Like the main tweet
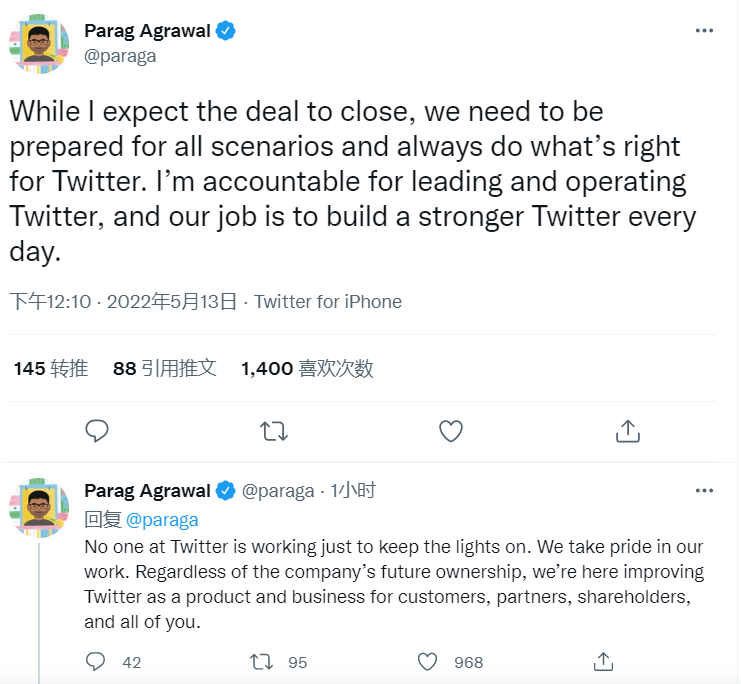 coord(451,431)
